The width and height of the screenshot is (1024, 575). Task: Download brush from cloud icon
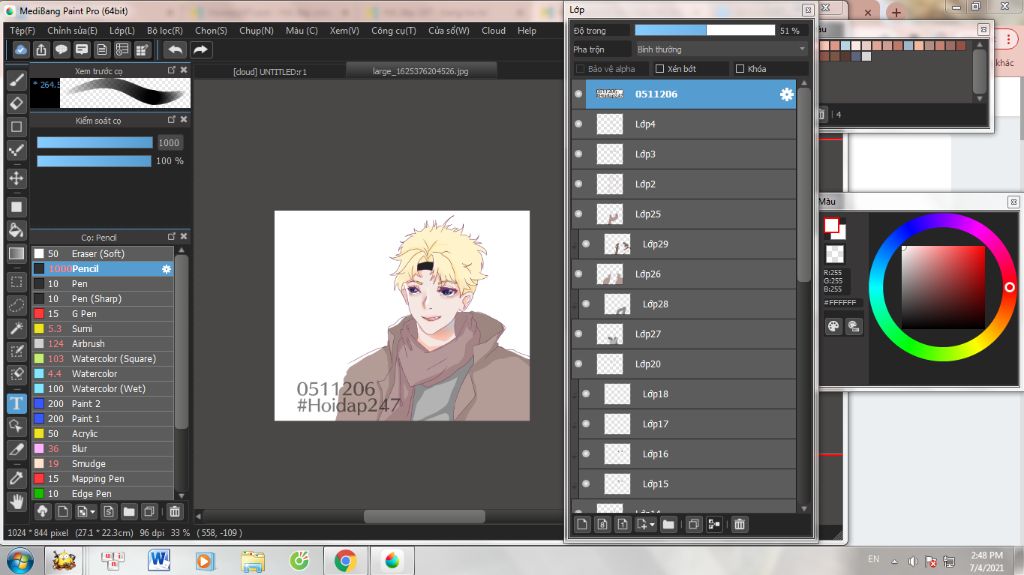42,512
